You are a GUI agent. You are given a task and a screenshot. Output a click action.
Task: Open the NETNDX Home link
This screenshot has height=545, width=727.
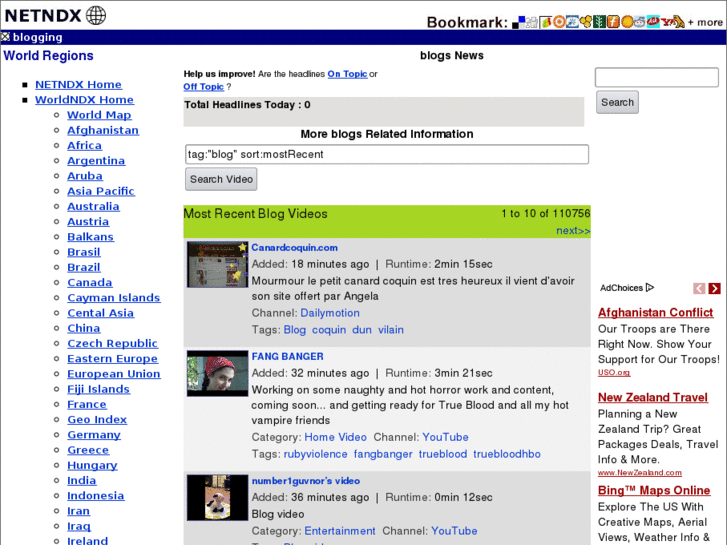click(x=78, y=84)
